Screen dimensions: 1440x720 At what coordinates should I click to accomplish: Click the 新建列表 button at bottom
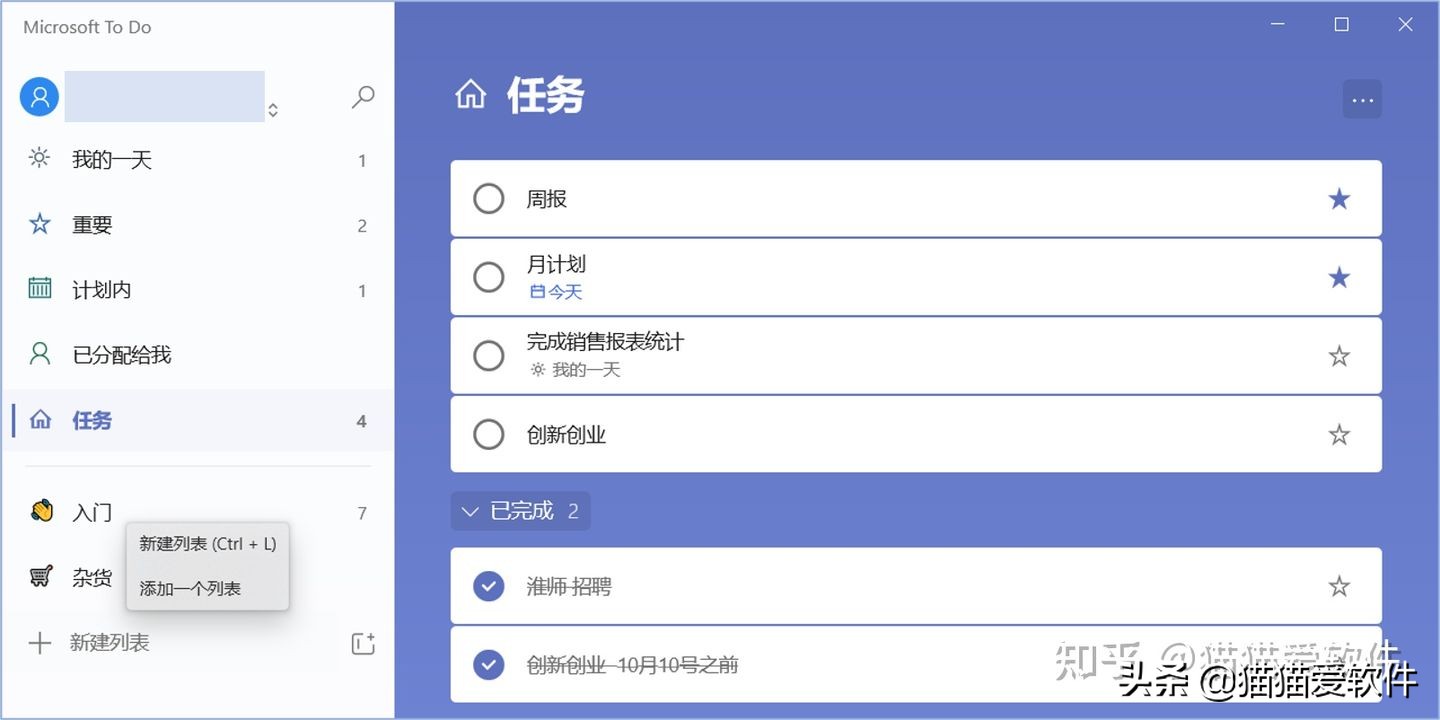pyautogui.click(x=109, y=642)
